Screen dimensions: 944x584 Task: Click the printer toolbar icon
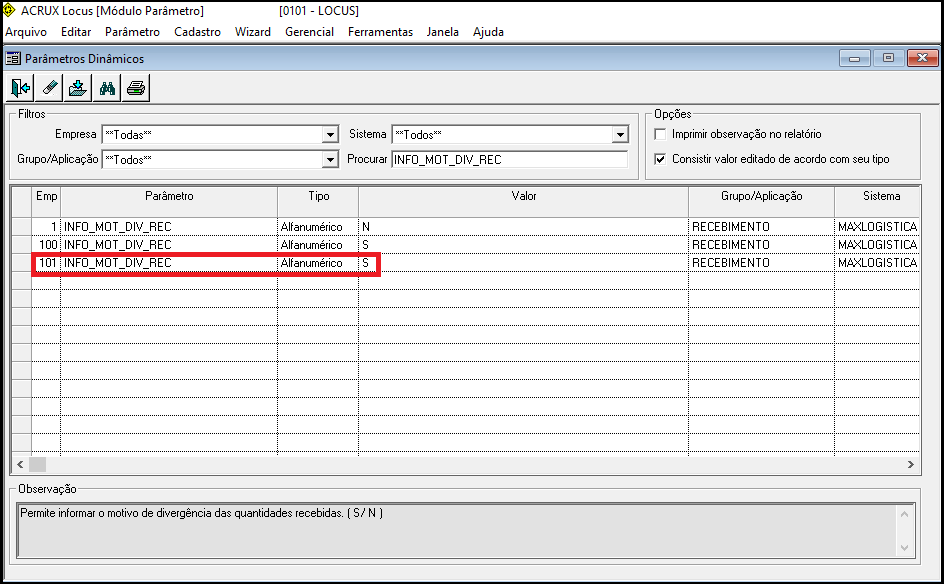pos(136,89)
